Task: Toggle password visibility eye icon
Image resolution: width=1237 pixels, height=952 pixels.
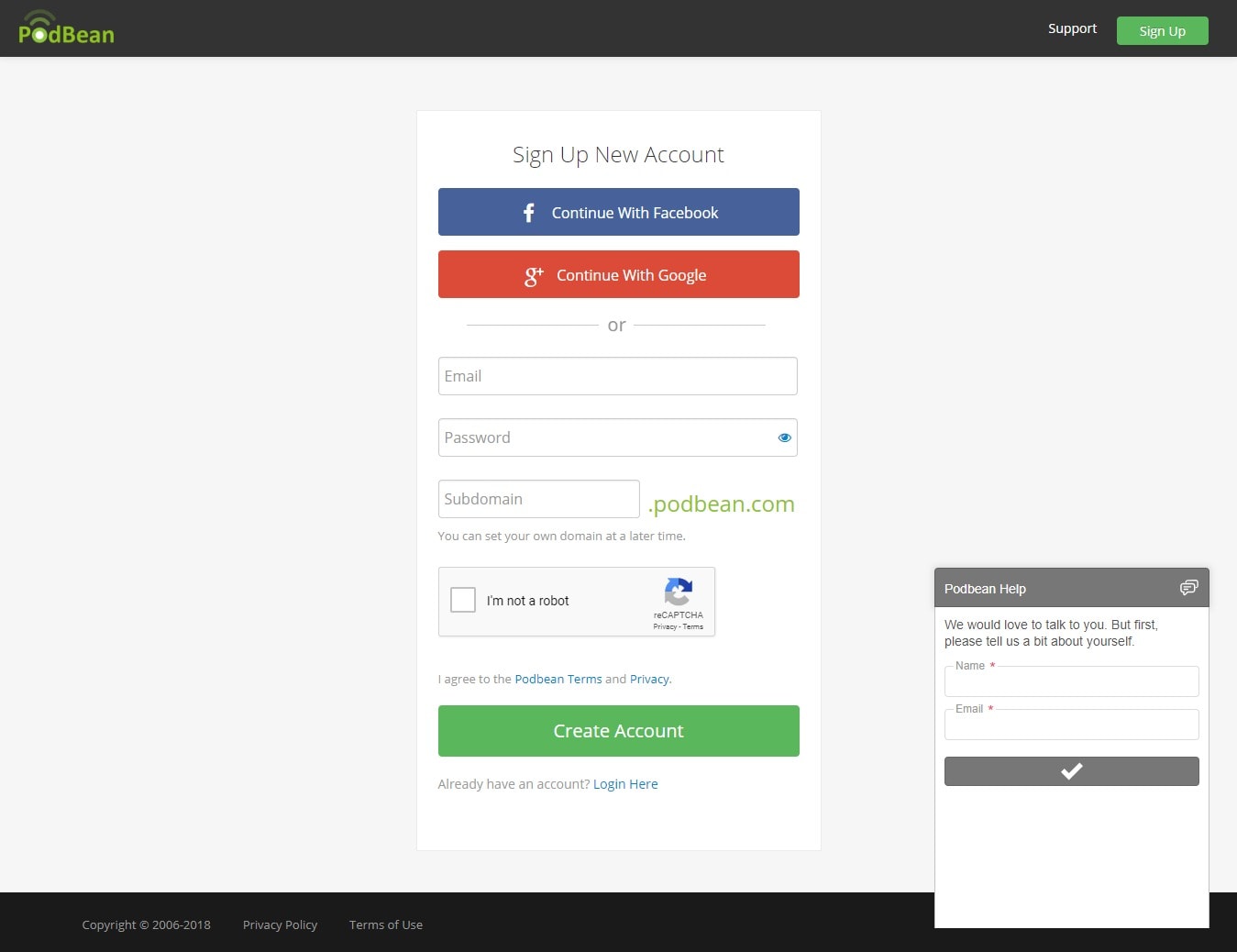Action: point(784,437)
